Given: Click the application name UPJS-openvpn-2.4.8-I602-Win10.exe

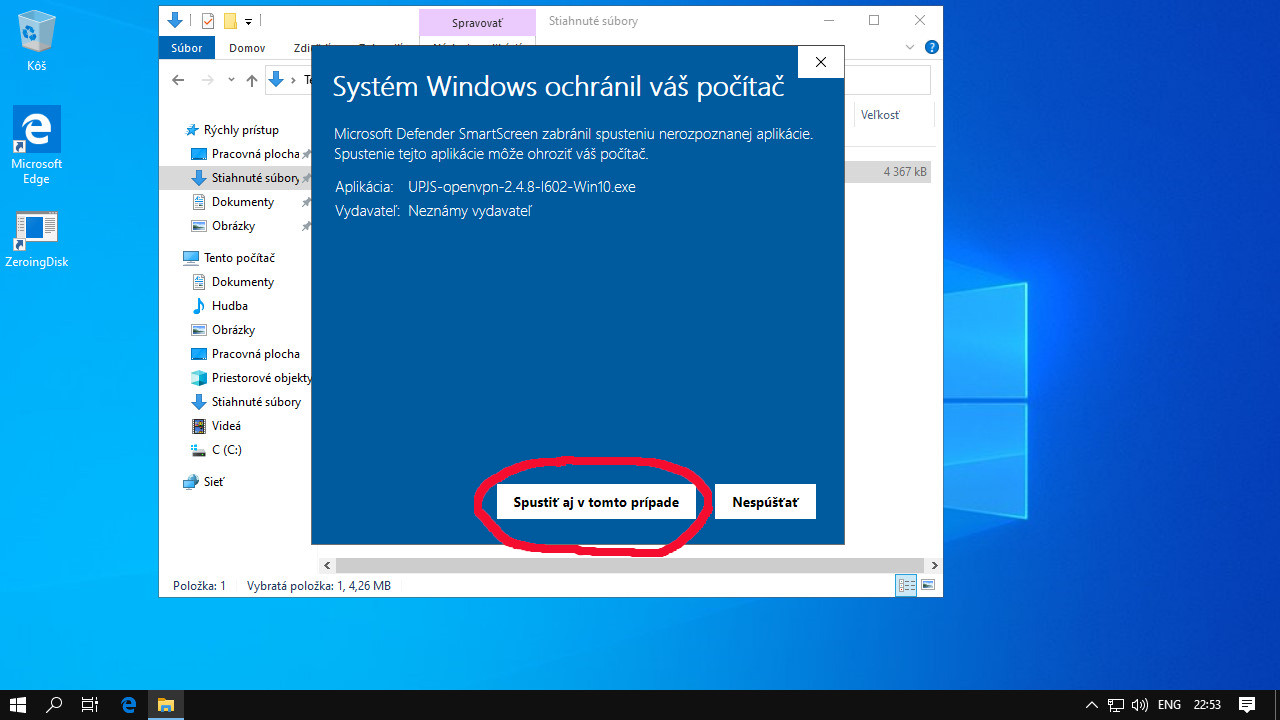Looking at the screenshot, I should point(522,187).
